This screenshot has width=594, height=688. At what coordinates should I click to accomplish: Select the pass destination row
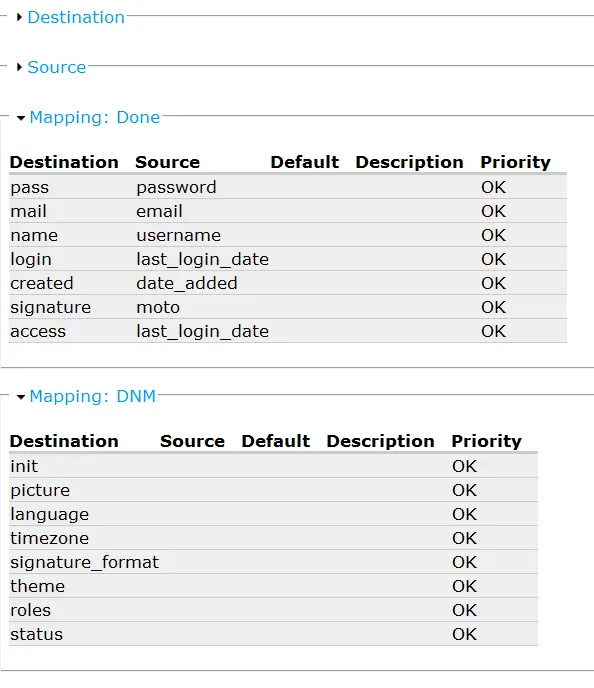288,187
